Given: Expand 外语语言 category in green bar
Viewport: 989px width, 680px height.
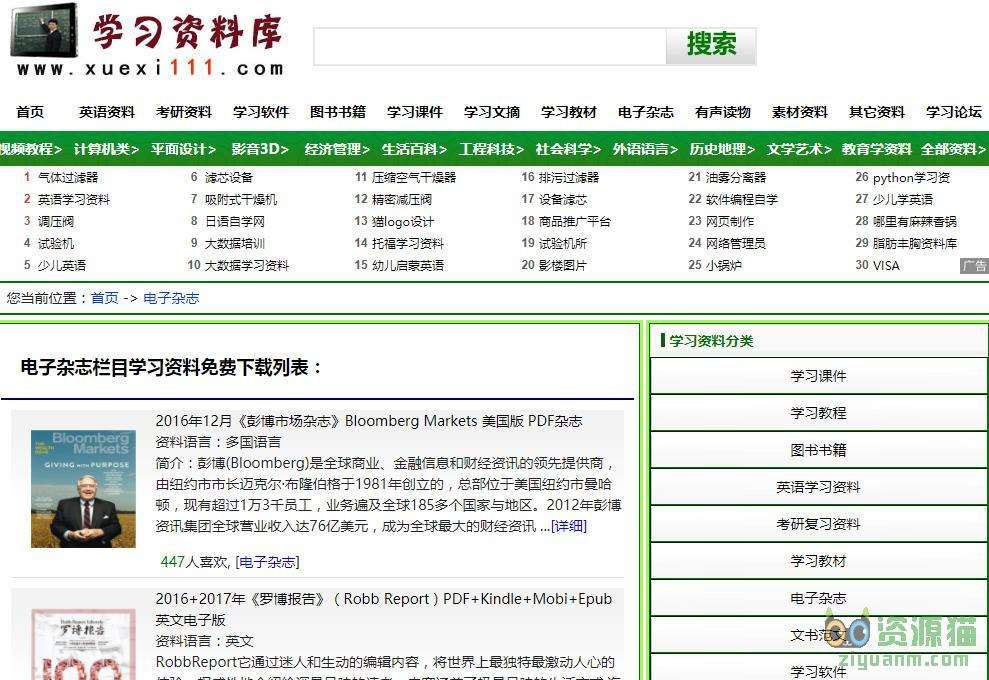Looking at the screenshot, I should [x=645, y=149].
